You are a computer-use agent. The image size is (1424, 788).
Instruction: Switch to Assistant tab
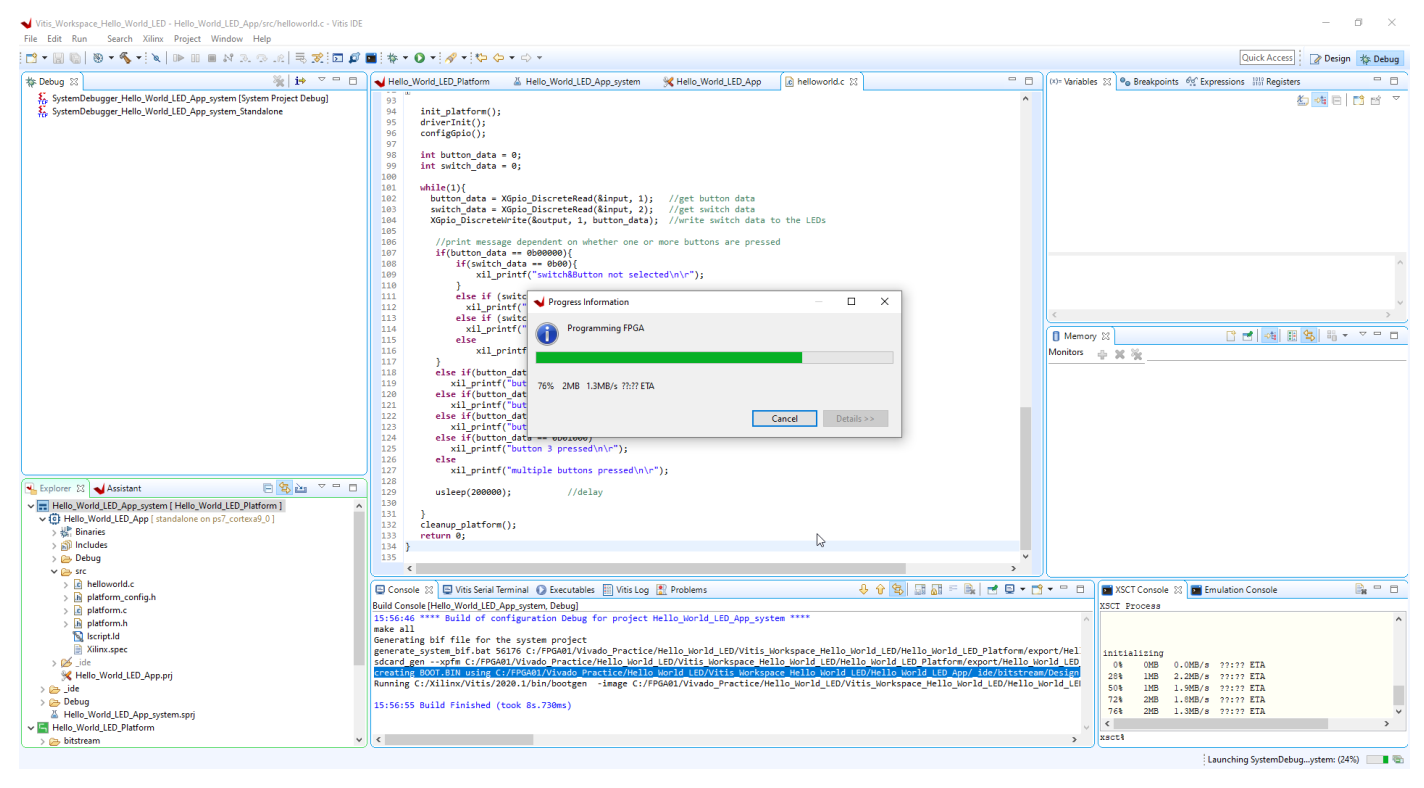tap(118, 488)
